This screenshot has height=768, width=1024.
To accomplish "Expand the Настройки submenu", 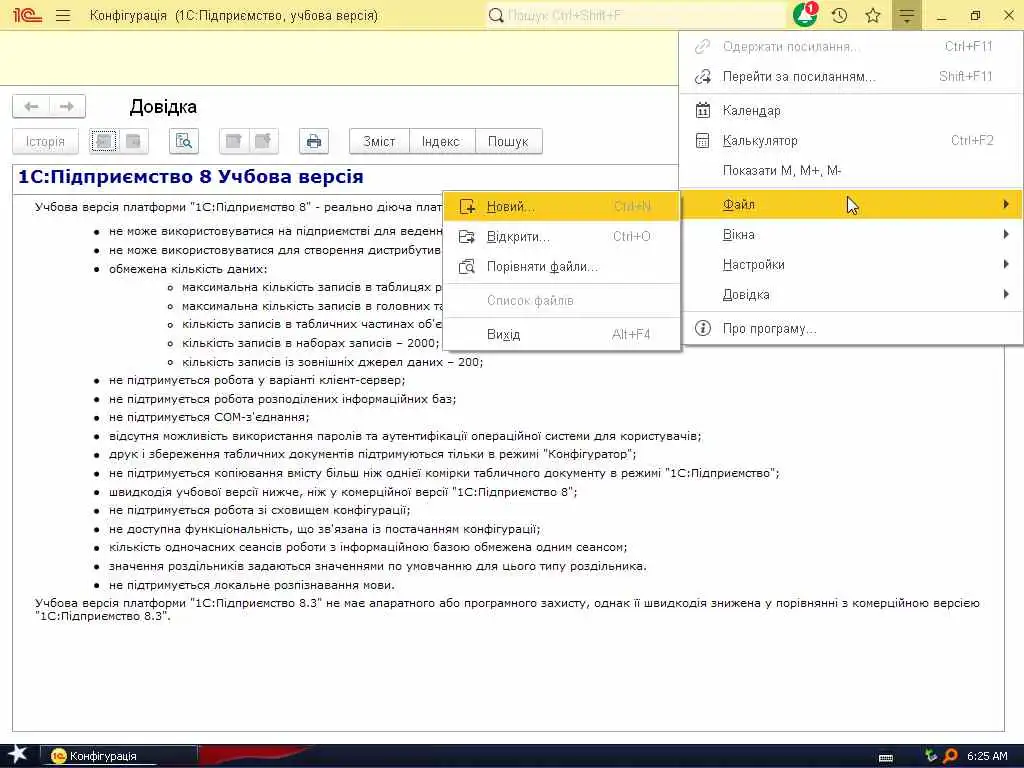I will click(851, 264).
